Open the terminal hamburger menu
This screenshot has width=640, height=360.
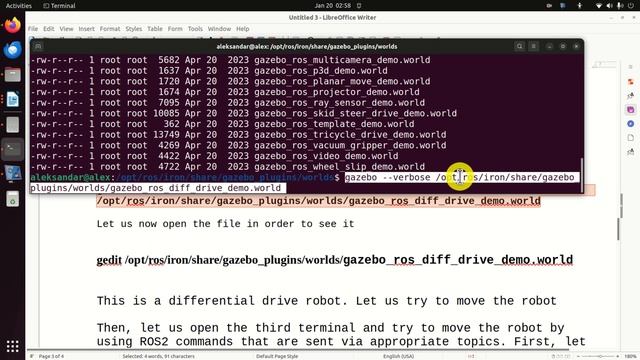533,47
